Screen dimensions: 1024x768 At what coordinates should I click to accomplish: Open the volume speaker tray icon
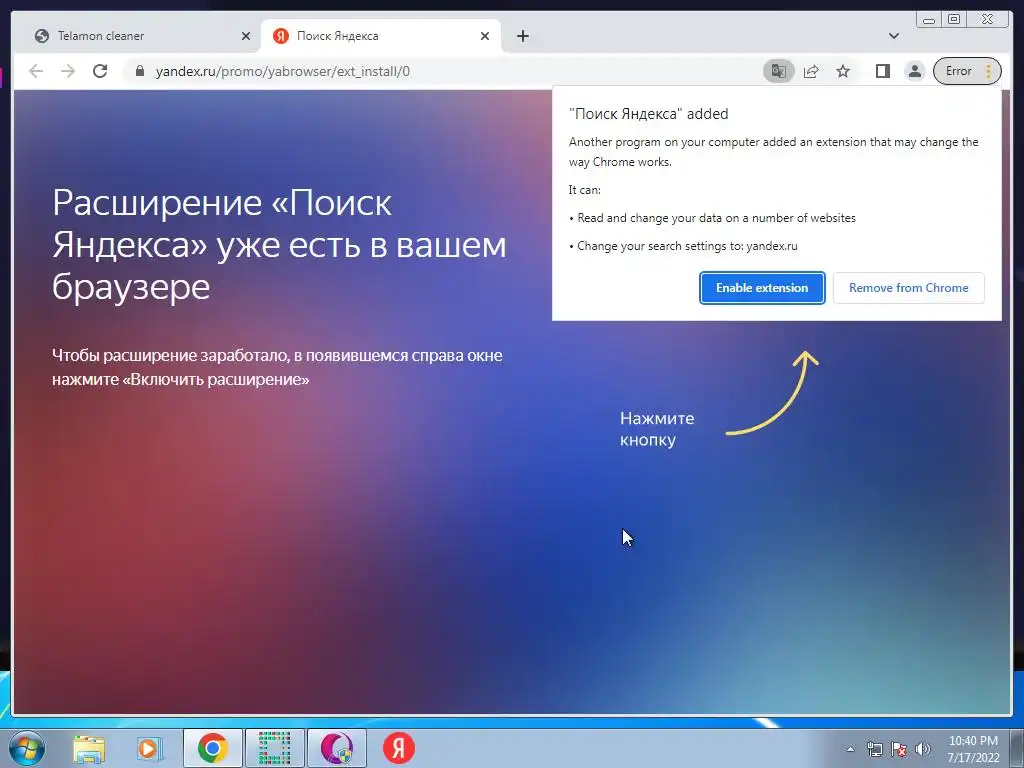[x=922, y=749]
